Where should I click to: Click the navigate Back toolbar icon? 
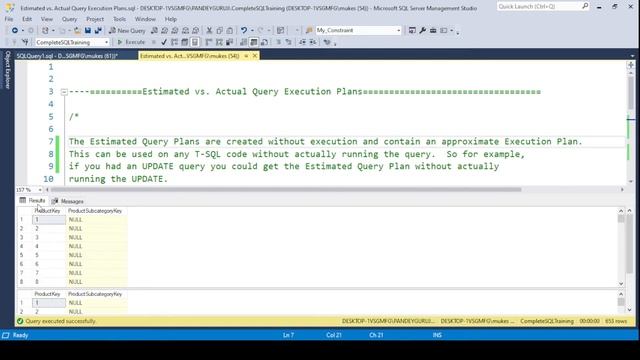(x=15, y=31)
